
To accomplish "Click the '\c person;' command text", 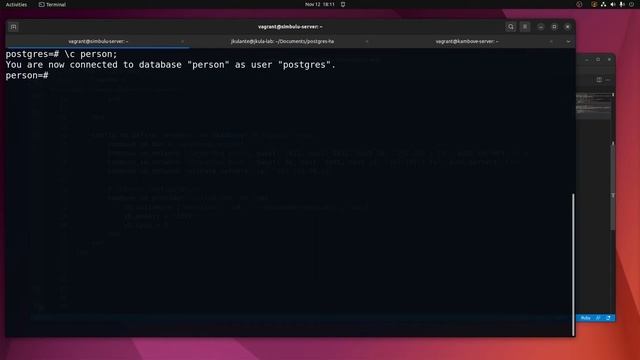I will pos(91,54).
